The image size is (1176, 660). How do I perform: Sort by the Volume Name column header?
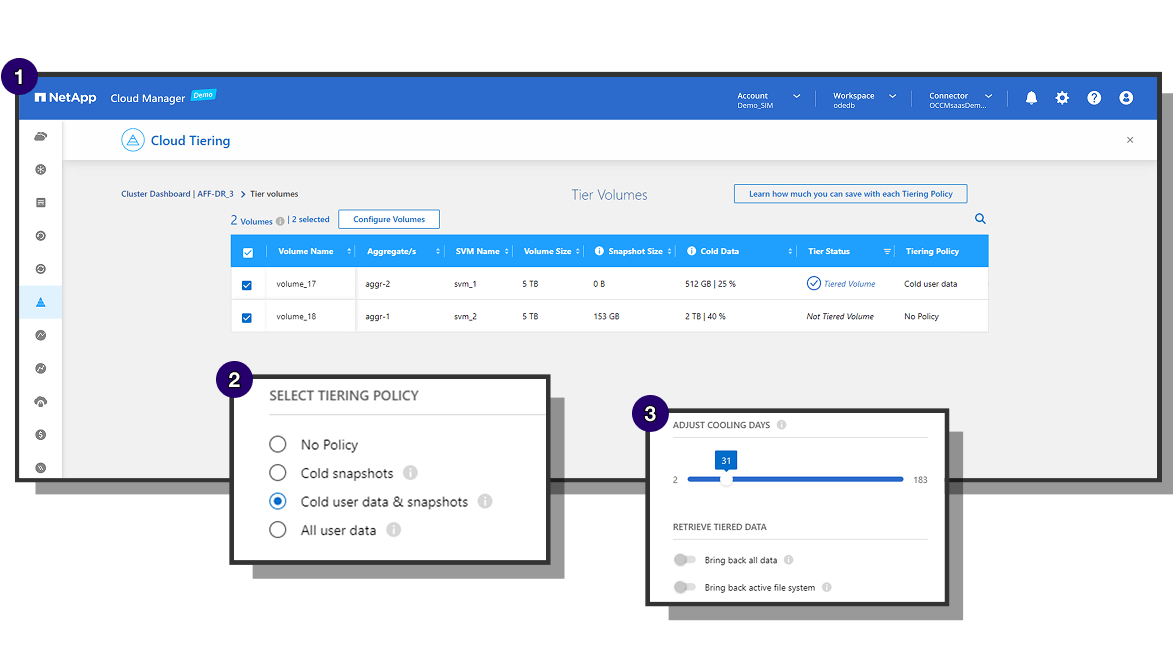click(306, 252)
